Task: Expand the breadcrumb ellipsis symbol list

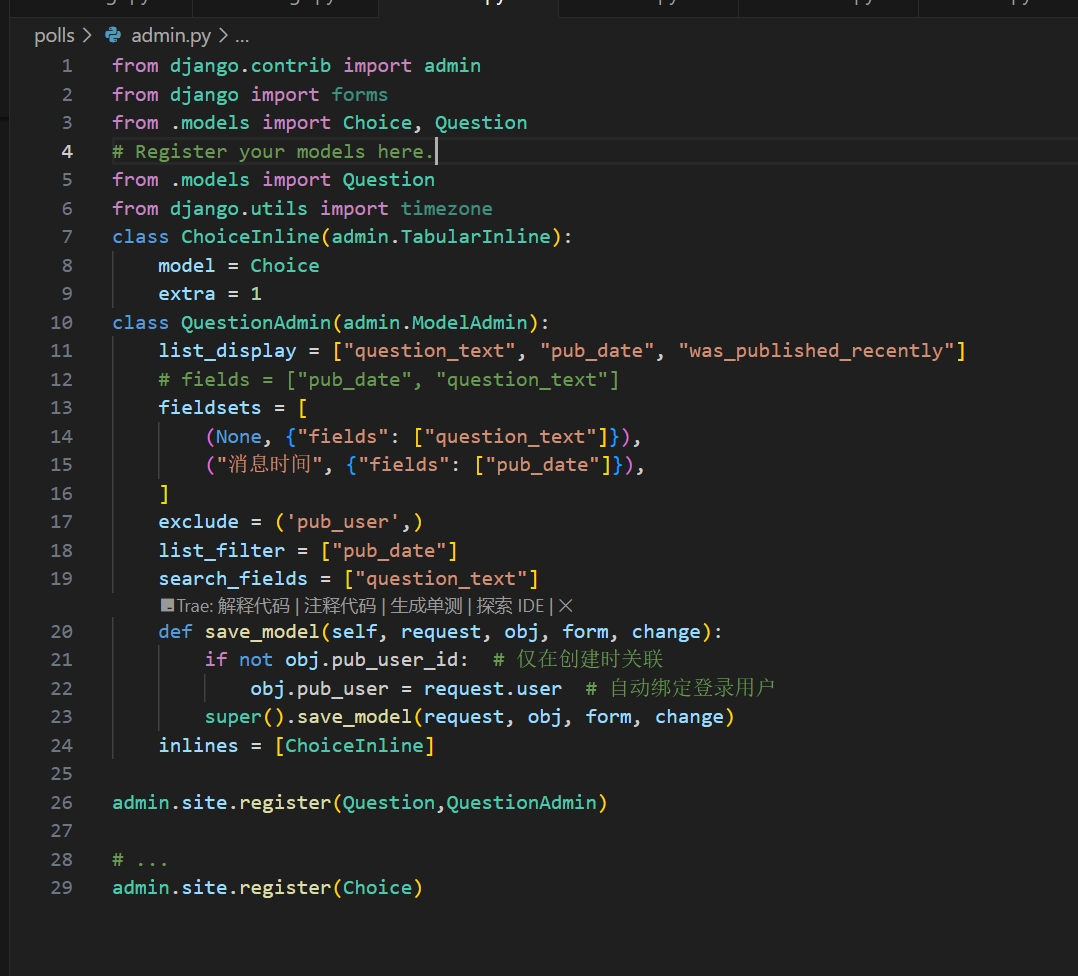Action: (x=242, y=35)
